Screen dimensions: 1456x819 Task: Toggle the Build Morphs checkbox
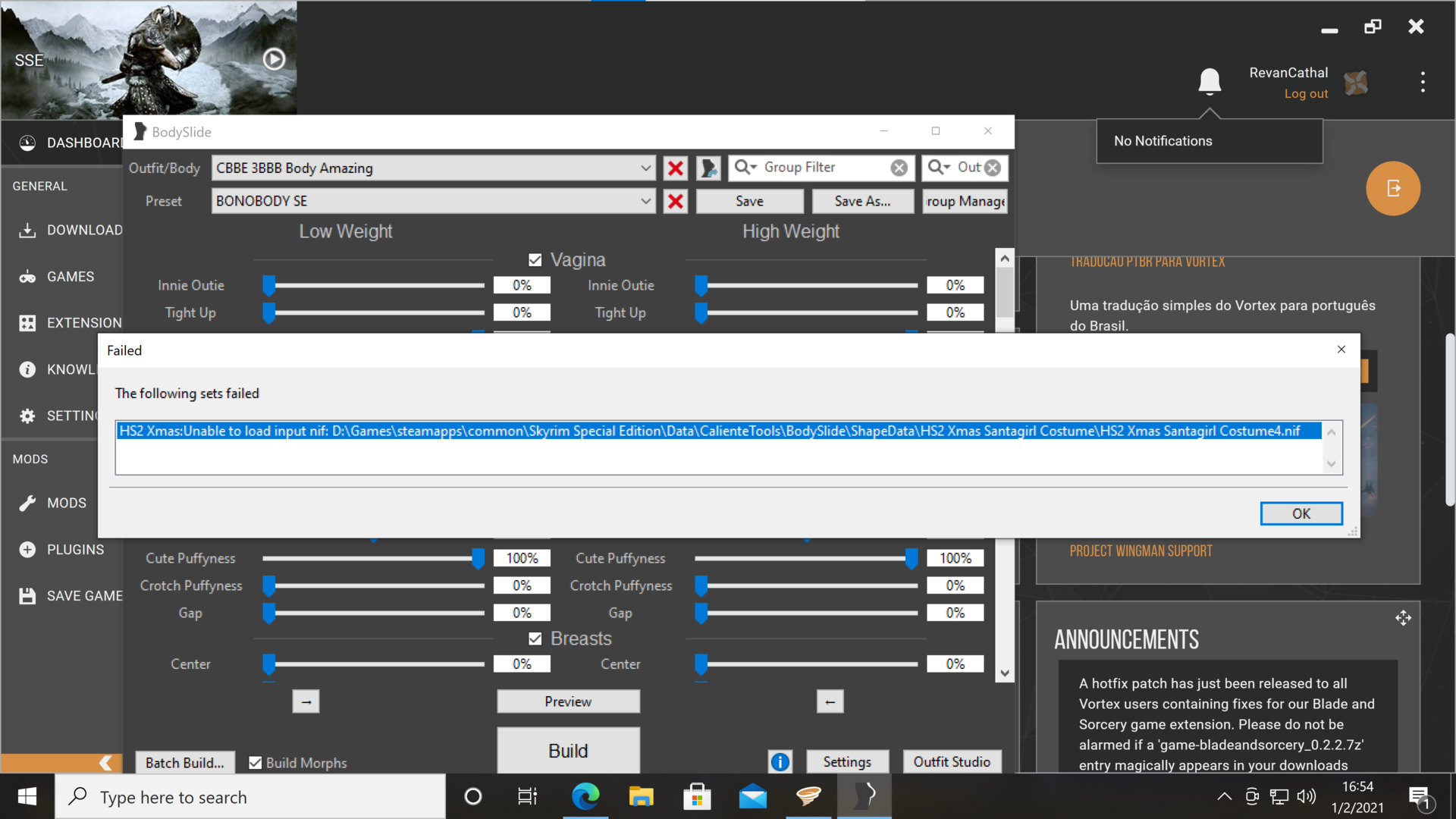click(x=256, y=763)
